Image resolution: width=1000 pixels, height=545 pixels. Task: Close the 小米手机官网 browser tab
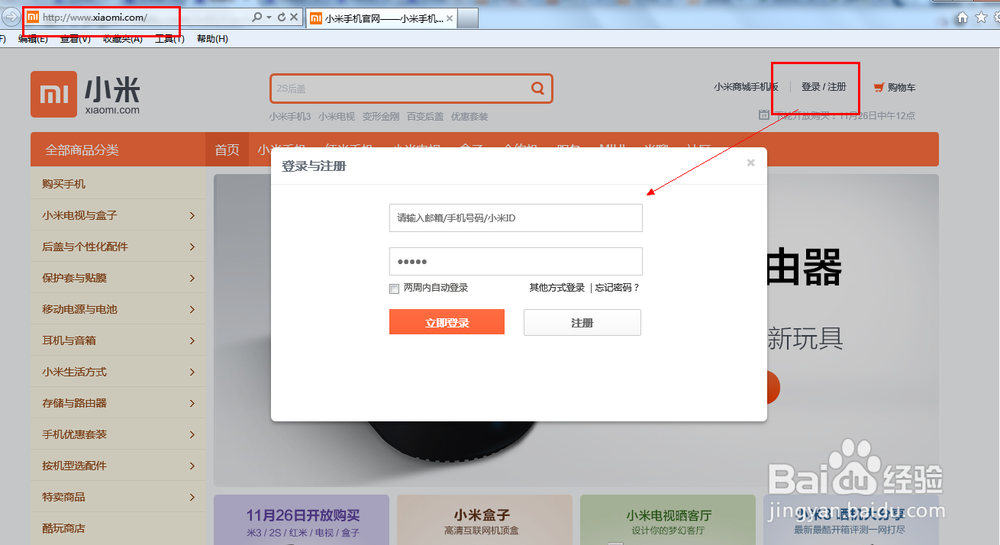click(450, 18)
